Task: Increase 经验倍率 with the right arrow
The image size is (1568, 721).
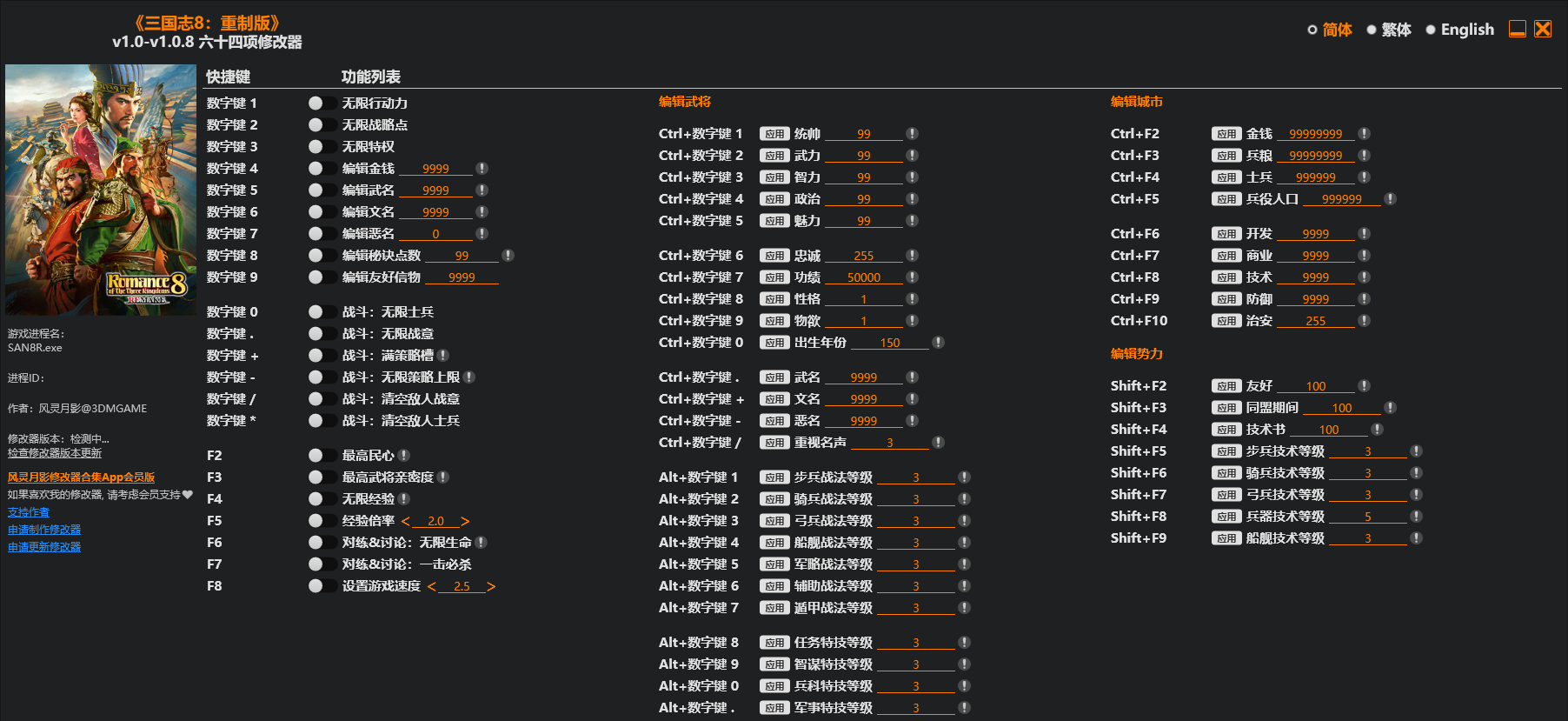Action: pos(465,521)
